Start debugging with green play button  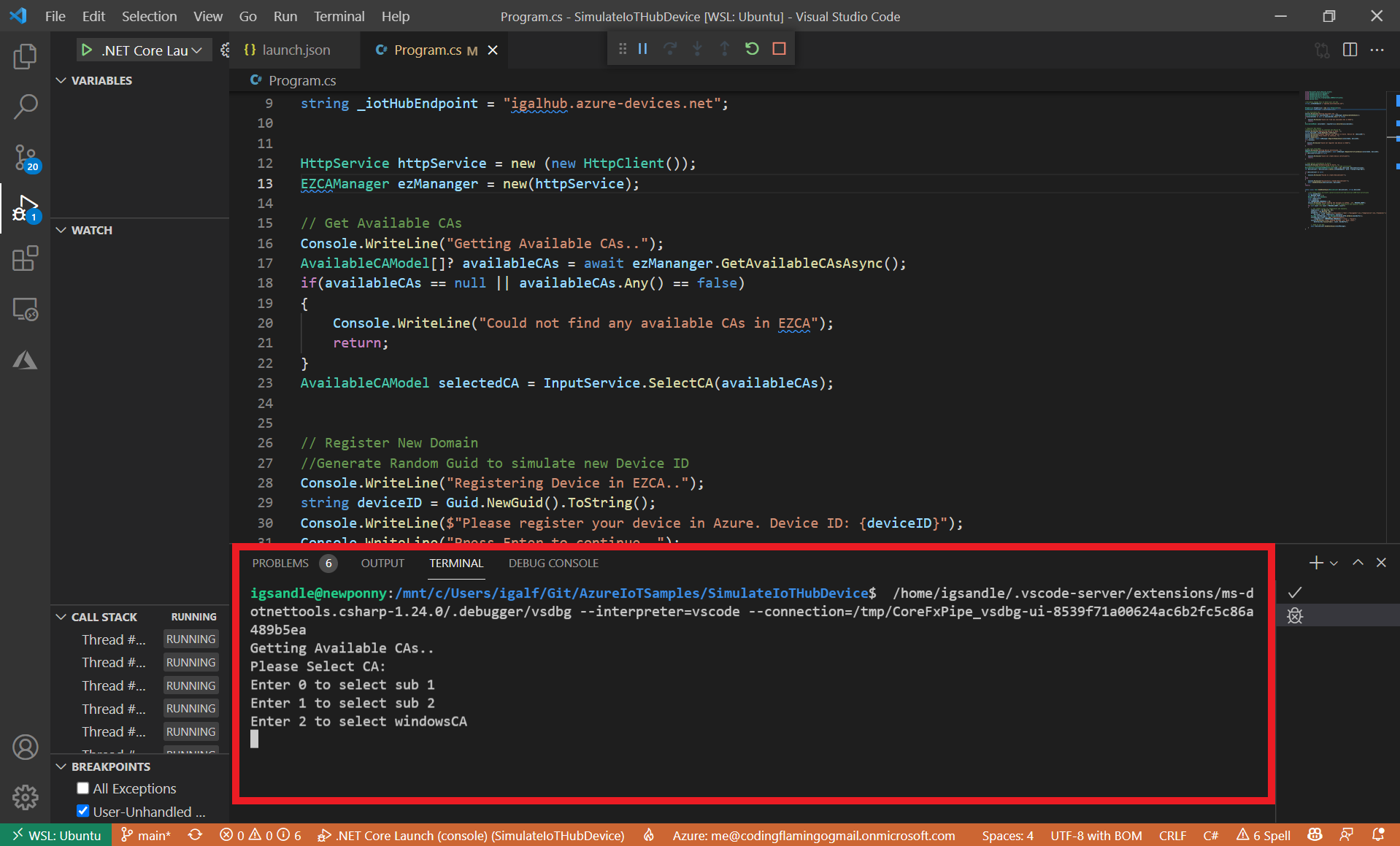coord(86,50)
